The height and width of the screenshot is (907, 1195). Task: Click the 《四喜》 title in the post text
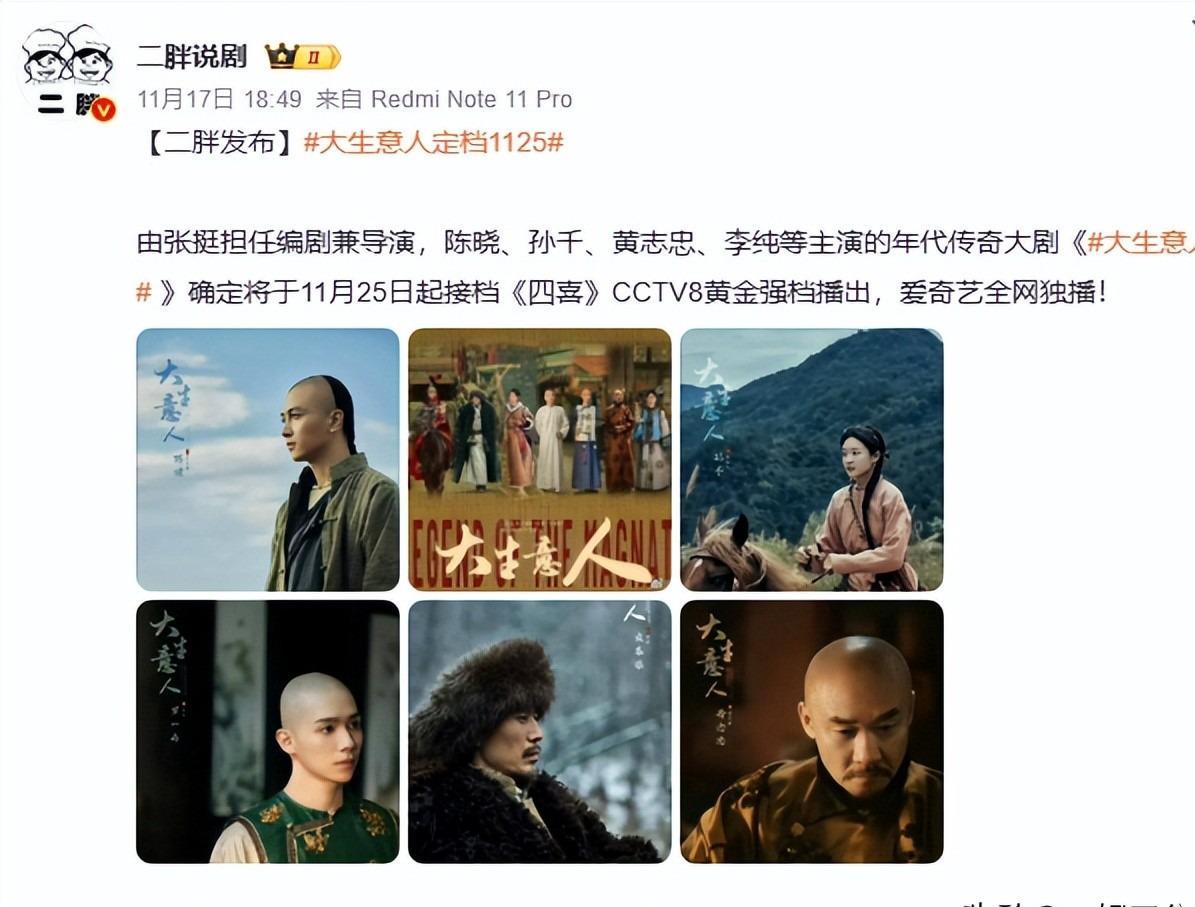click(556, 292)
